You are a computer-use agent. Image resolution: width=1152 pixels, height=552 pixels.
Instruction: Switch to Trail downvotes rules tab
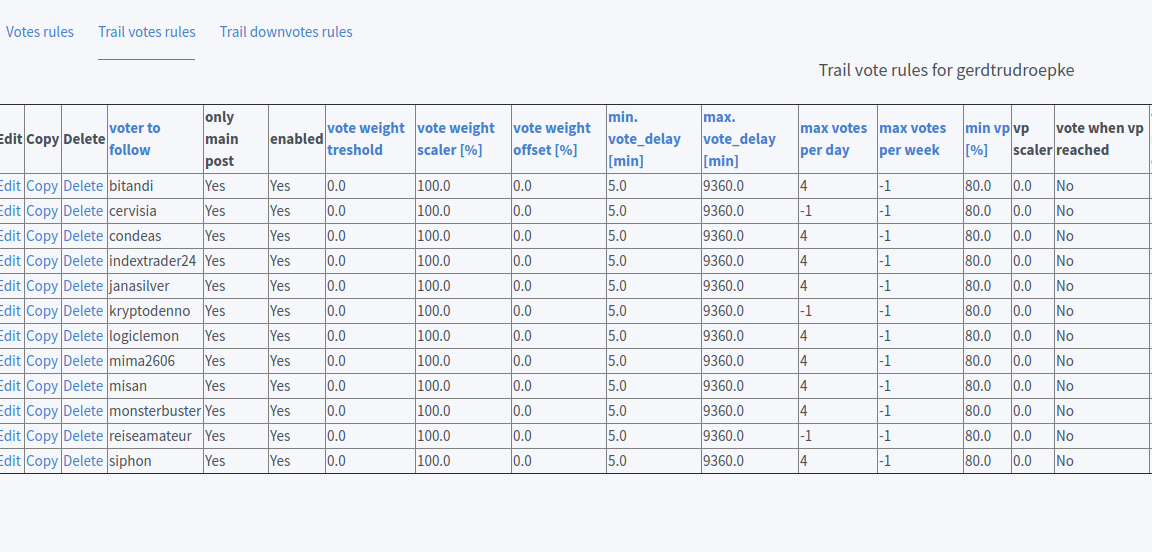[286, 32]
